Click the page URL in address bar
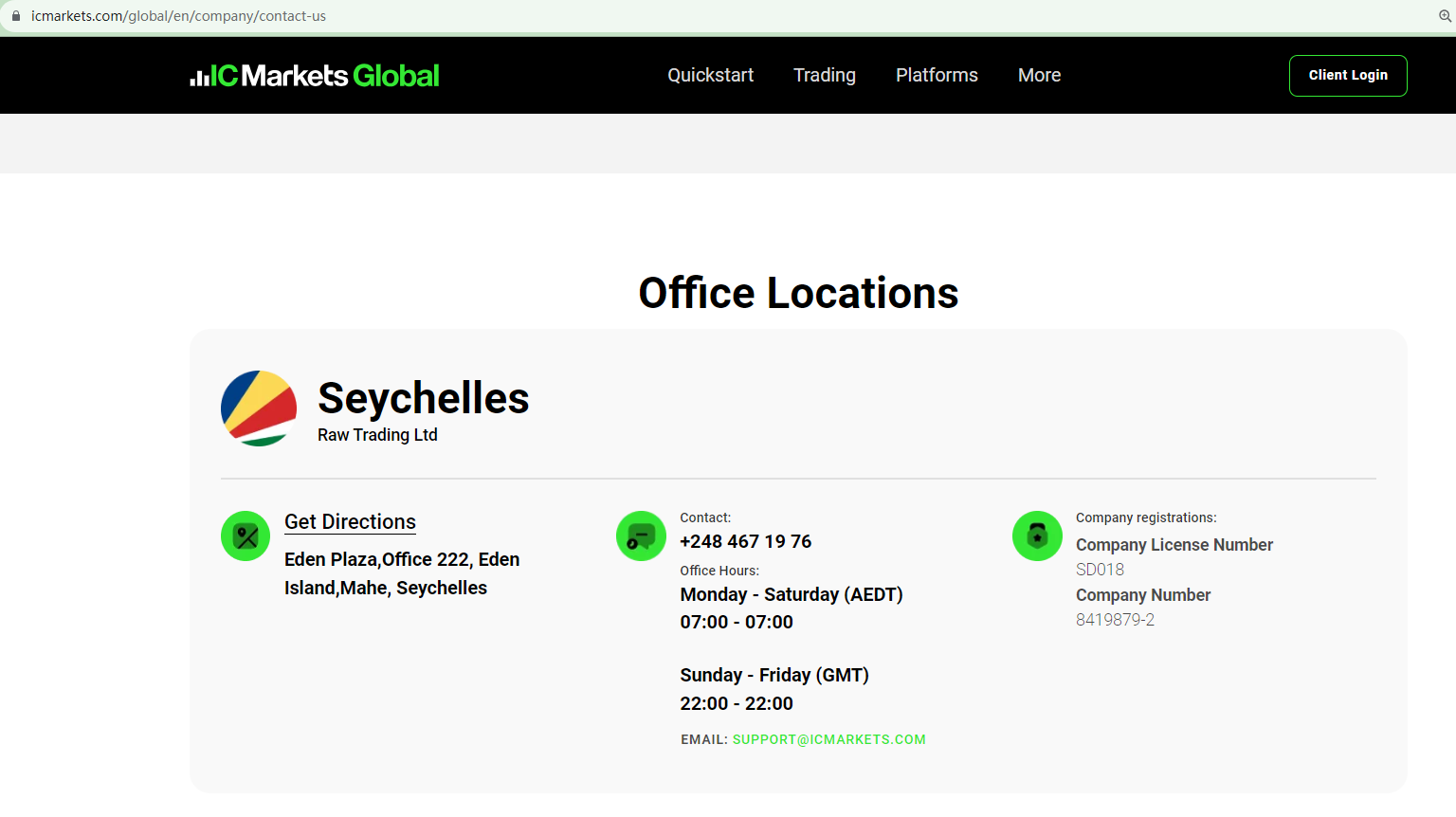 coord(178,16)
